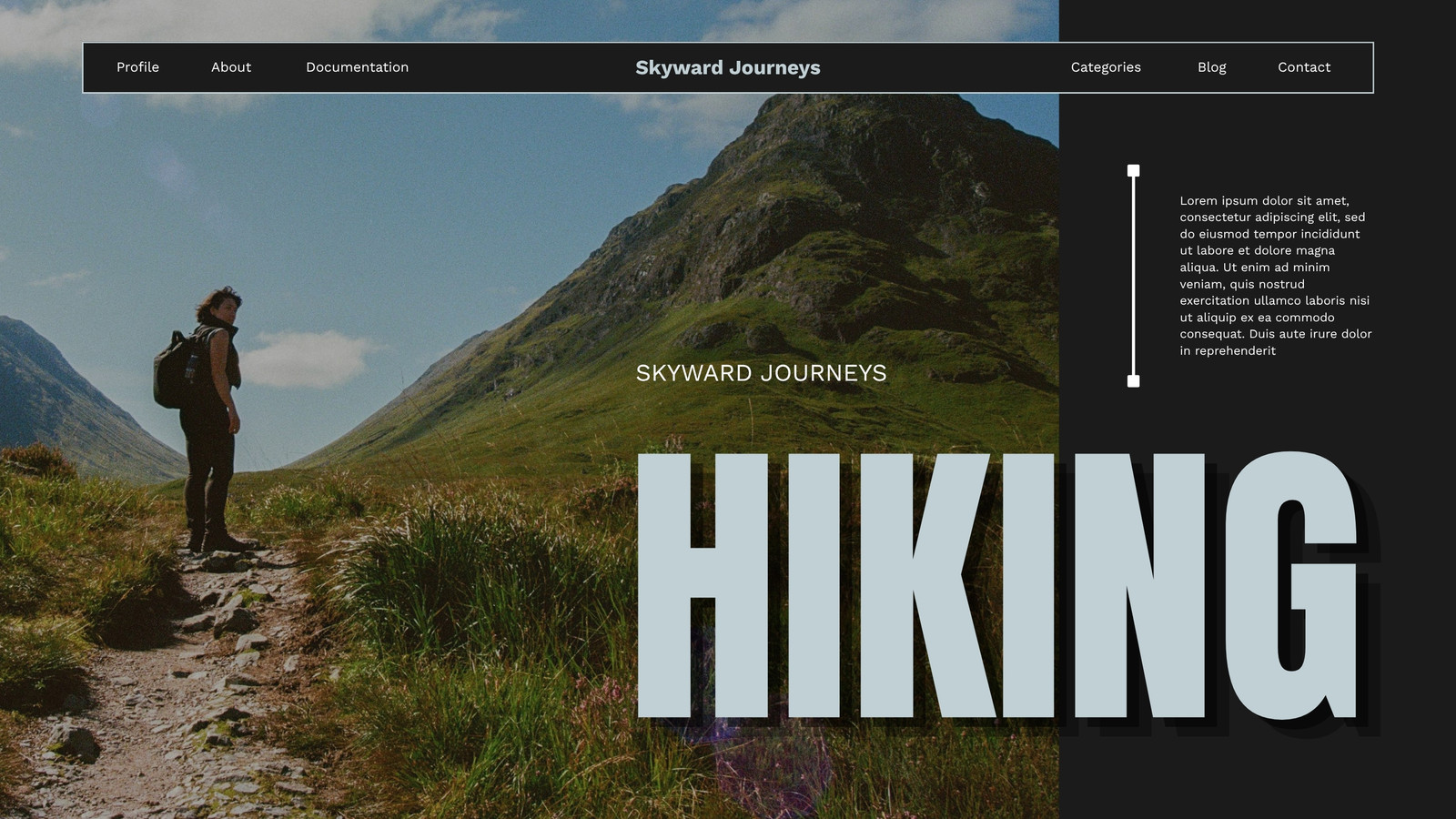
Task: Click the Skyward Journeys site logo
Action: [728, 67]
